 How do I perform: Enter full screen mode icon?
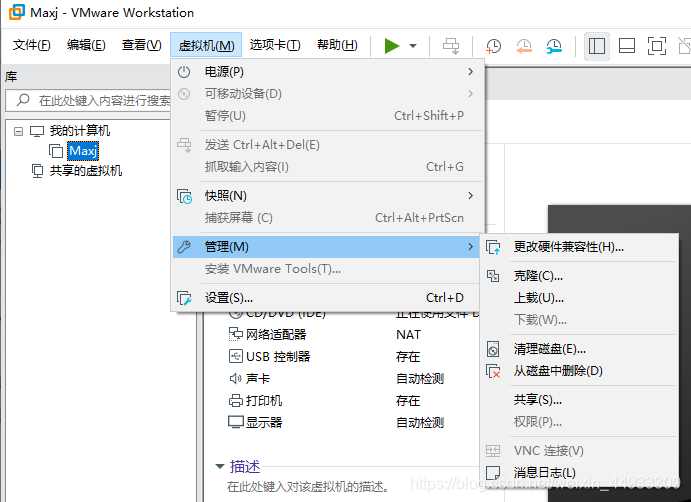point(657,45)
